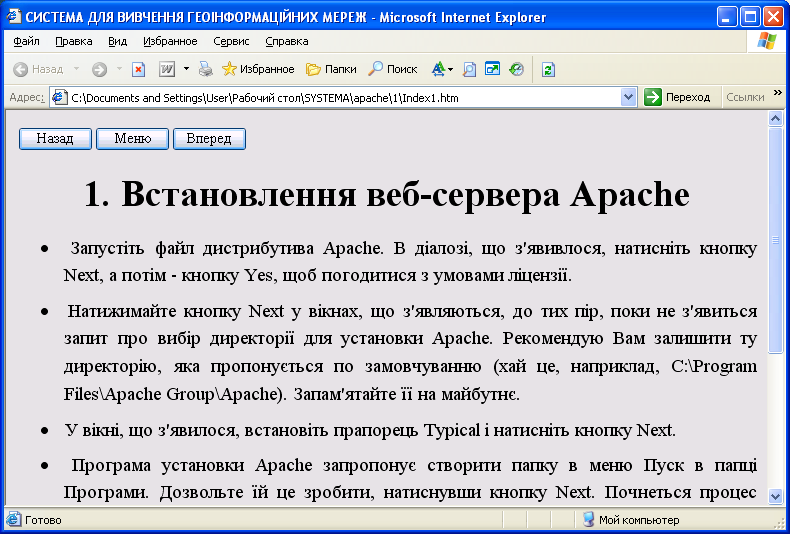Click the Ссылки links bar label
This screenshot has width=790, height=534.
pos(745,97)
